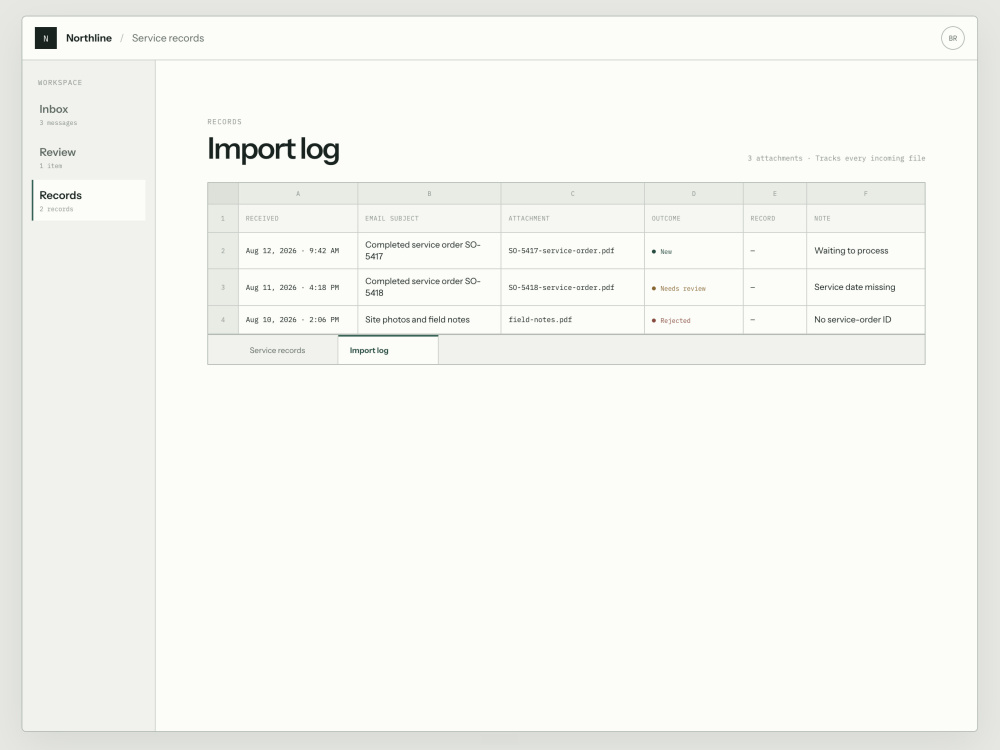Click the 3 attachments summary text
Screen dimensions: 1000x750
click(836, 158)
